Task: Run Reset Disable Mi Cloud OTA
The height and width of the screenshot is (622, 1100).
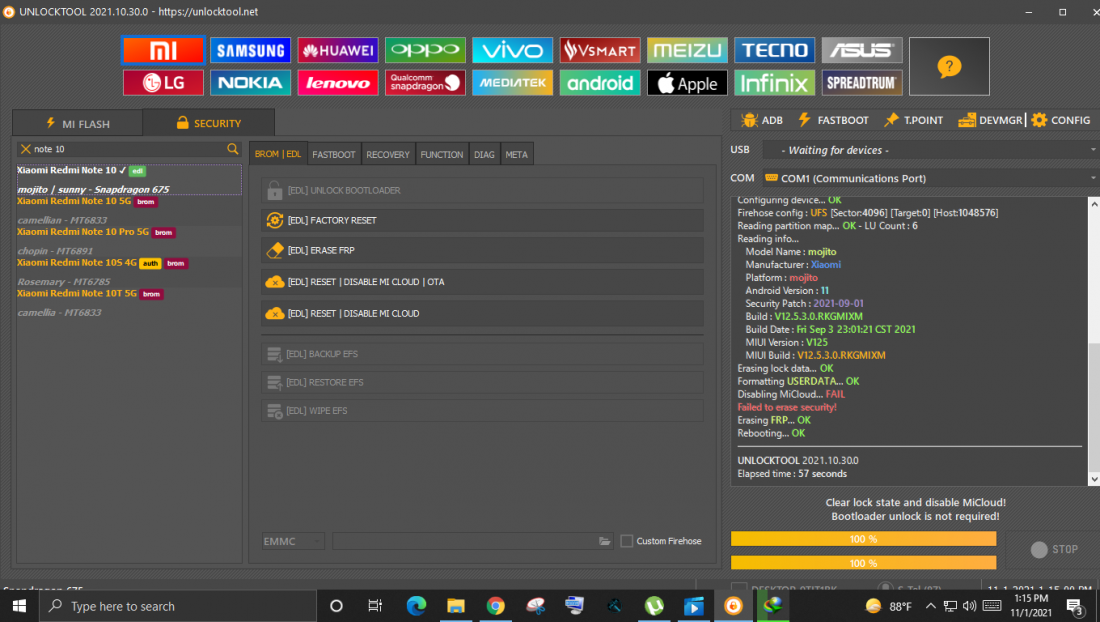Action: point(483,282)
